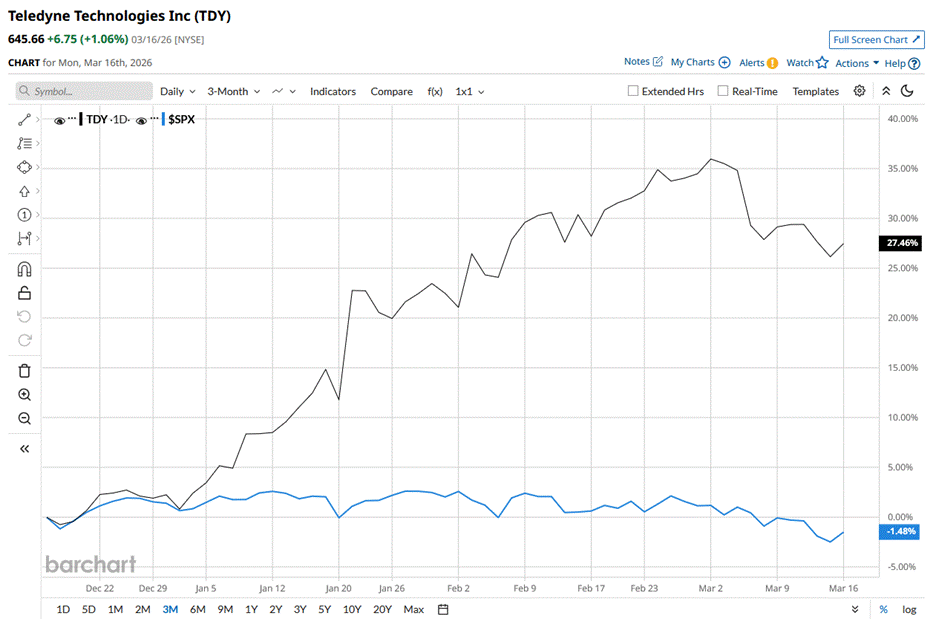Expand the 3-Month period dropdown

coord(233,91)
